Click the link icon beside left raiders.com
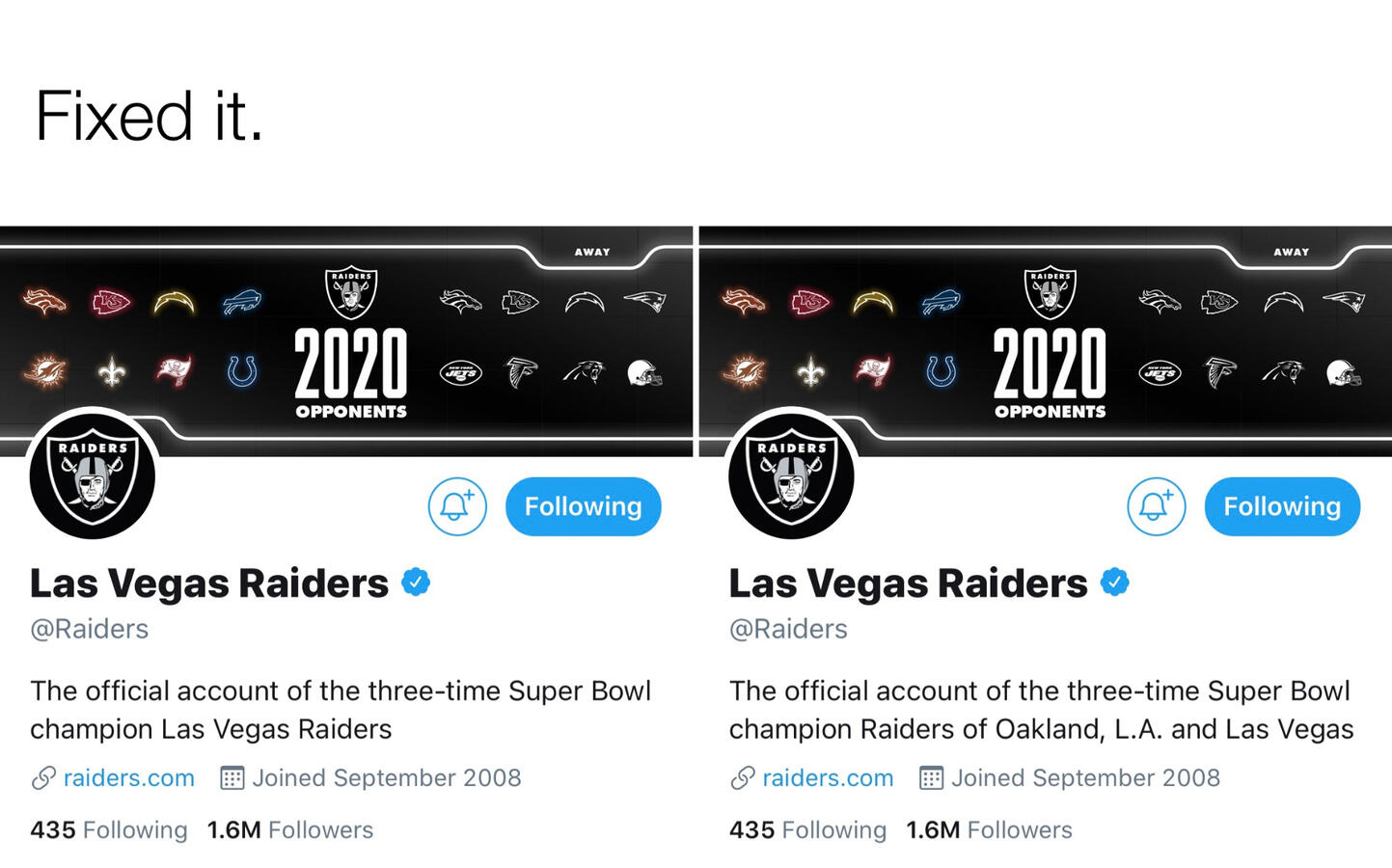 point(43,778)
